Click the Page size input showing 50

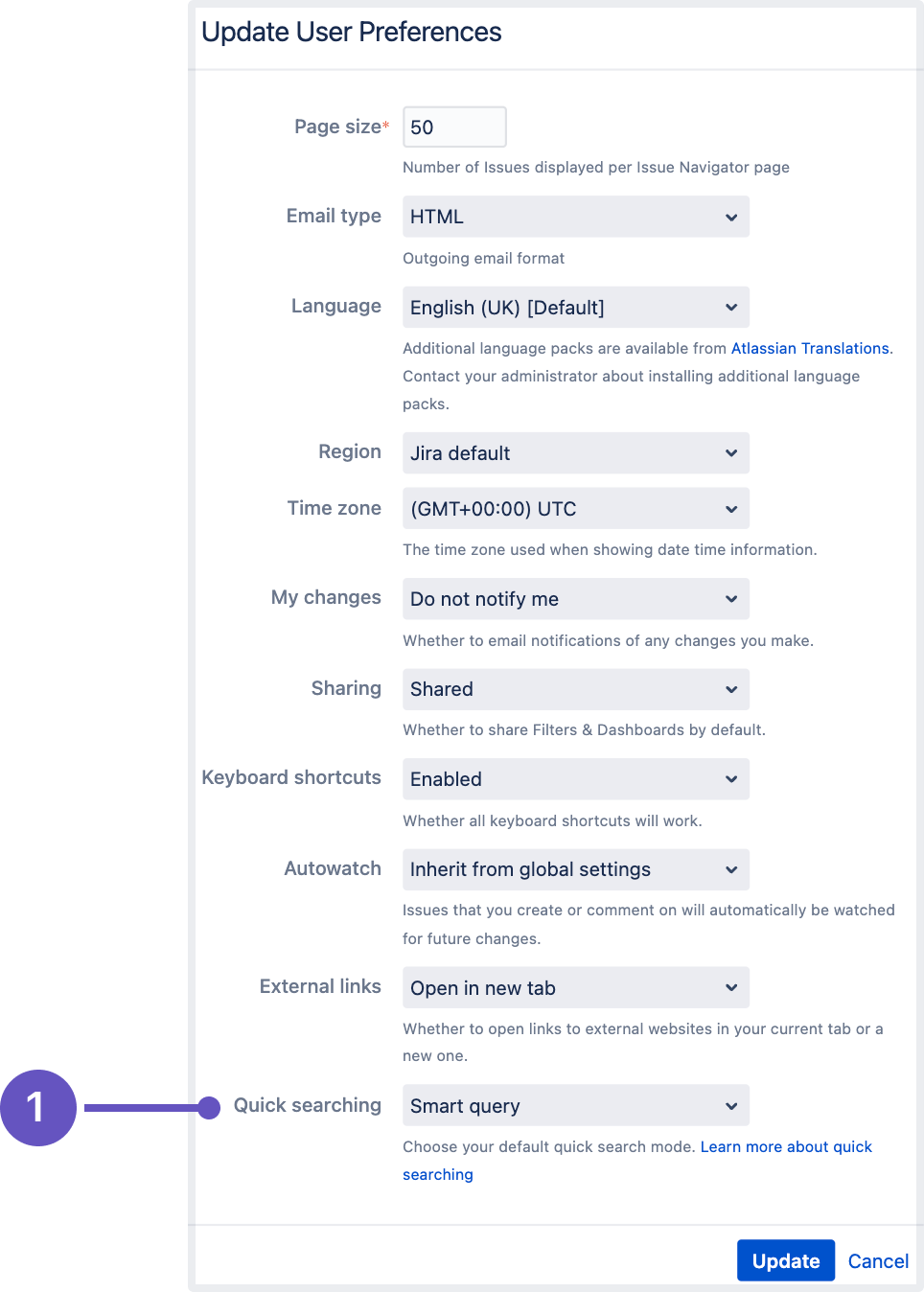pos(454,127)
